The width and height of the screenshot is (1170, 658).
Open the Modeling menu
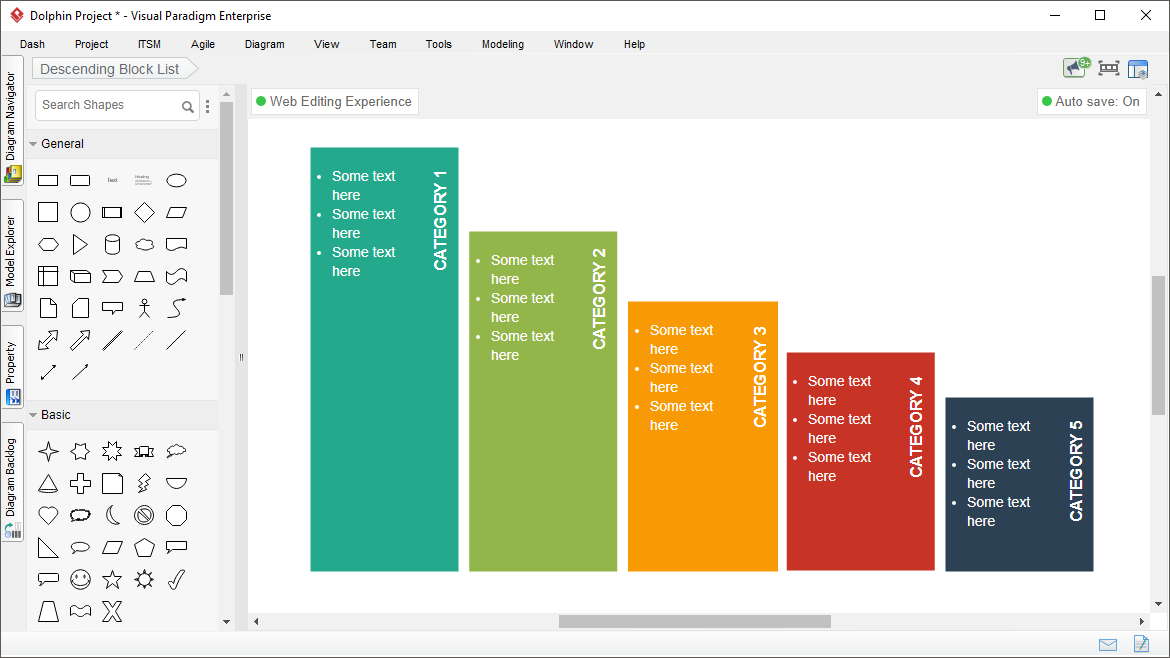tap(503, 44)
